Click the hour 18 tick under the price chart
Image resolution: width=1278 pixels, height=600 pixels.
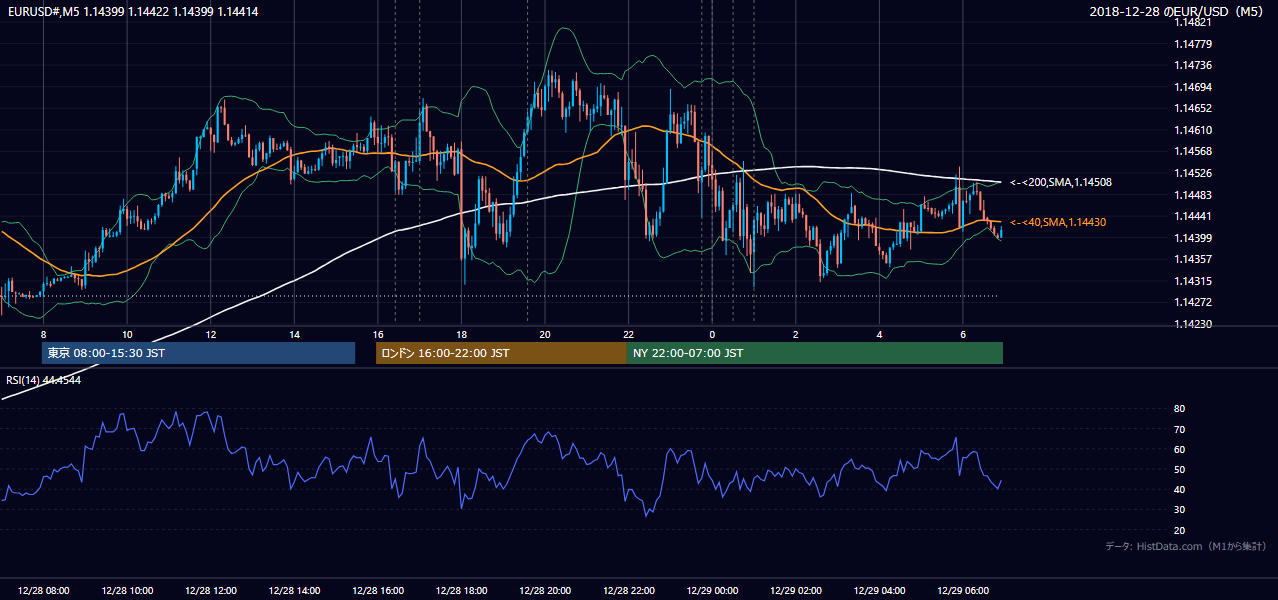[x=461, y=334]
